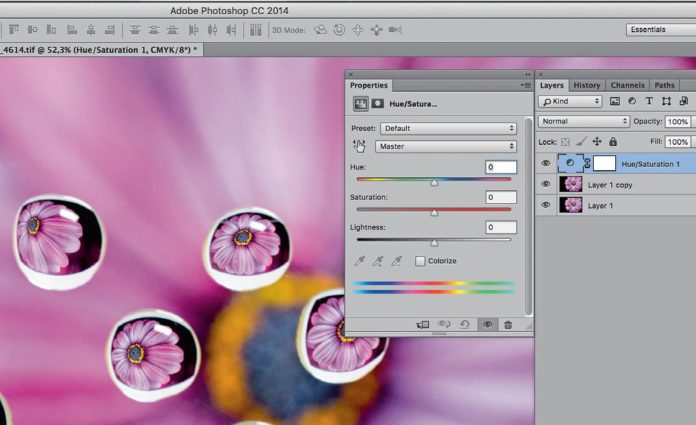Open the Preset dropdown set to Default
This screenshot has width=696, height=425.
[x=448, y=128]
